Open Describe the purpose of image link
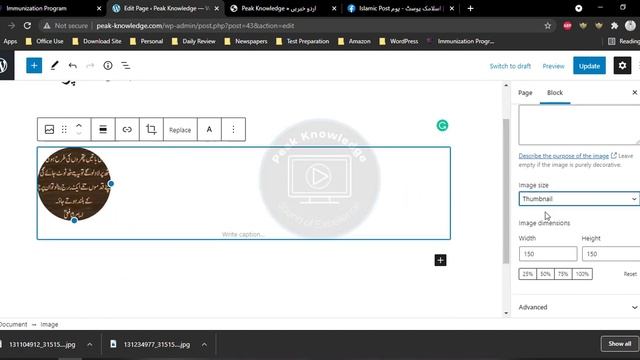 564,156
